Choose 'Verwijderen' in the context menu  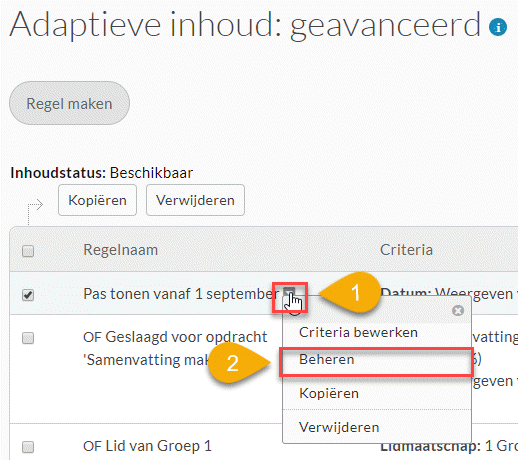pos(339,427)
